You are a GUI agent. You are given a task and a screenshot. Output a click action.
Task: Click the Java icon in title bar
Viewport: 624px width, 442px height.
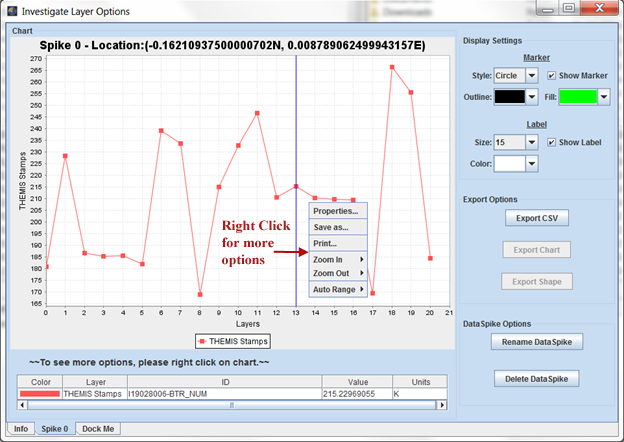pos(11,12)
